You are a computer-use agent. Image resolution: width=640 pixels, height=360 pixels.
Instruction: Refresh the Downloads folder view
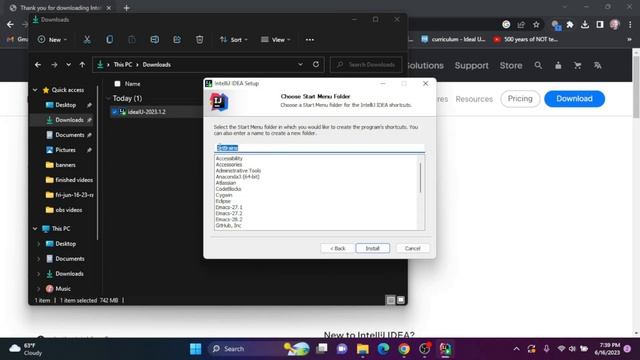[x=316, y=64]
